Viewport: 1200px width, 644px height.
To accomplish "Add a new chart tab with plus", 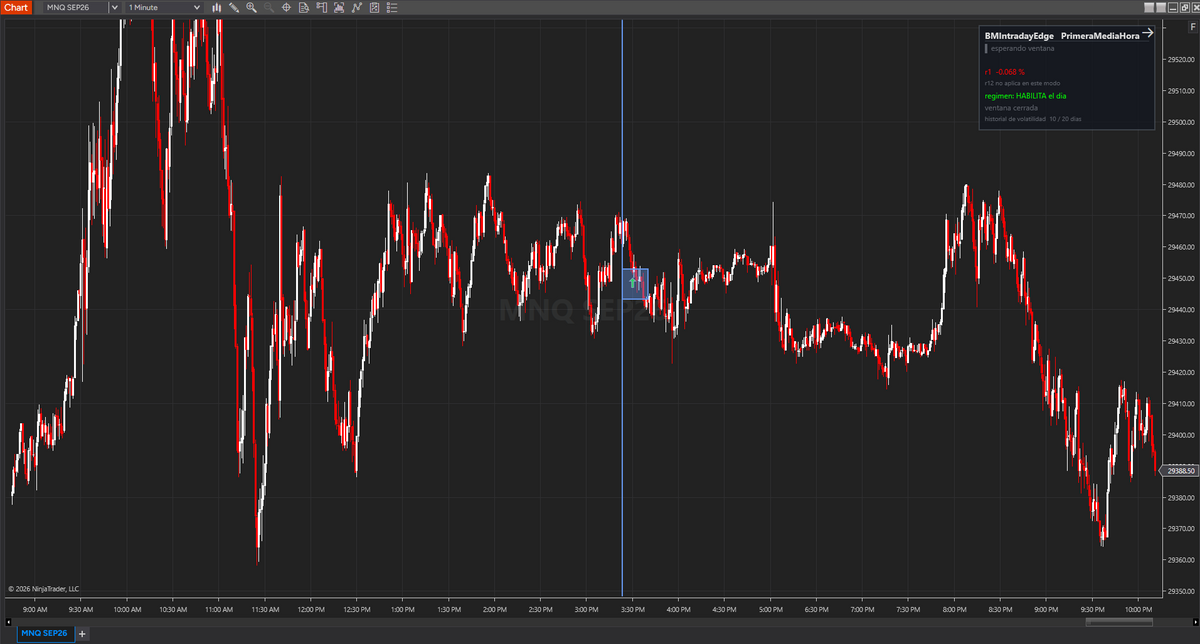I will [x=82, y=633].
